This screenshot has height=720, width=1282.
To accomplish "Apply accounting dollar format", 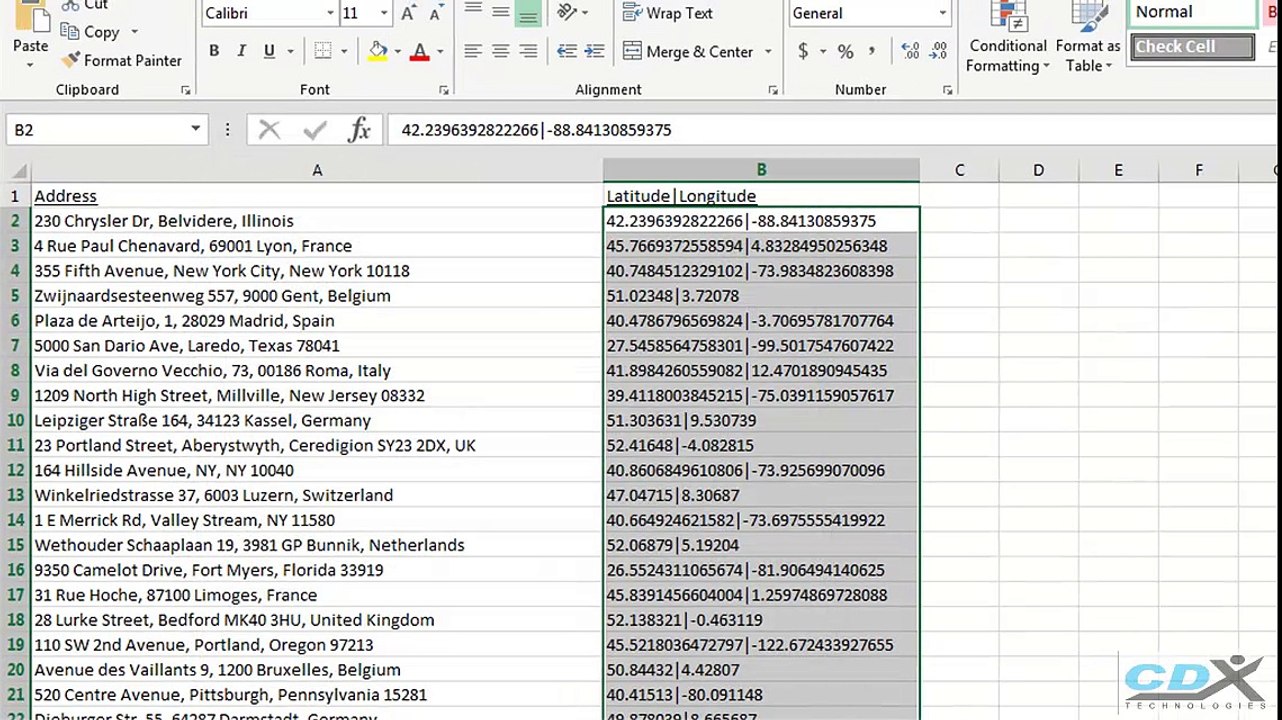I will point(803,51).
